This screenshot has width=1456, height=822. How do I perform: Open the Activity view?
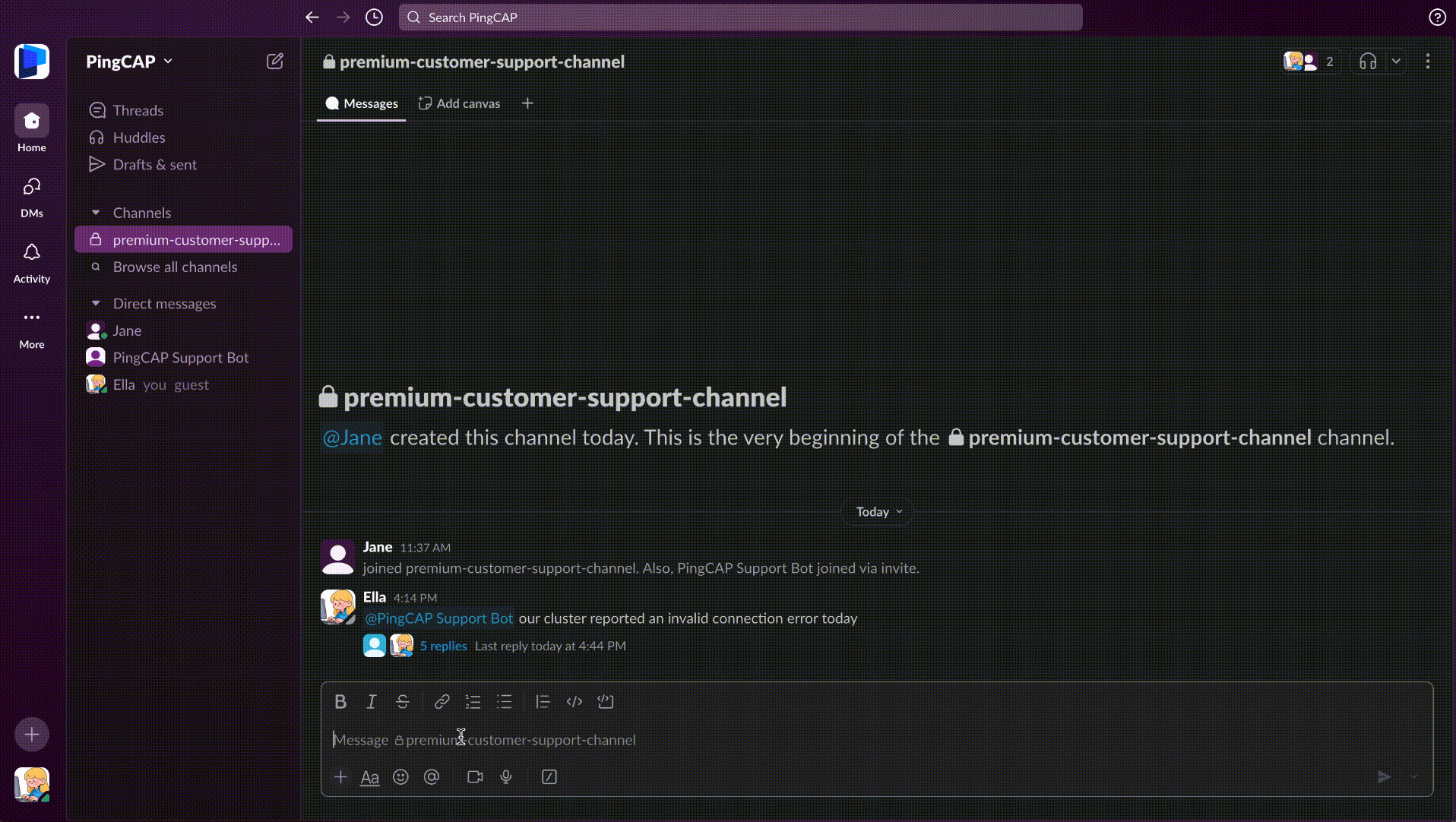(x=32, y=262)
